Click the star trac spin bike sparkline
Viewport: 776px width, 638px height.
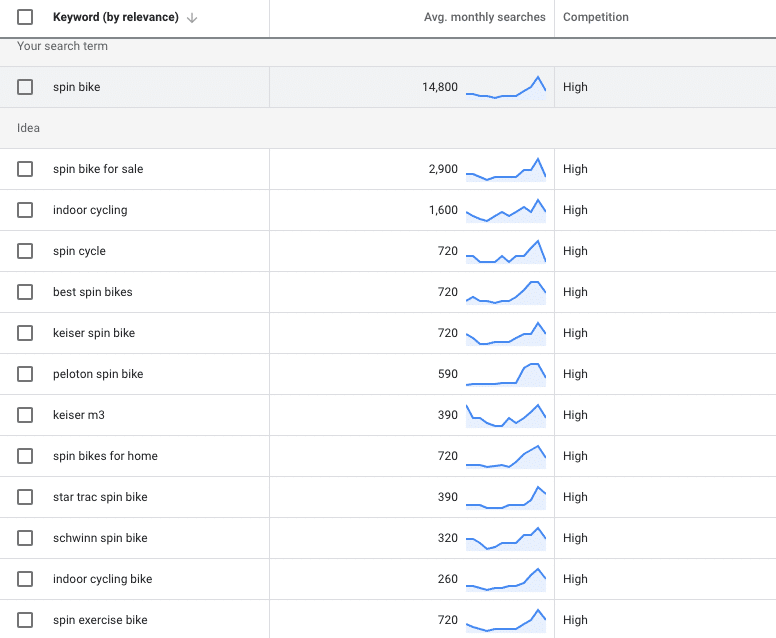coord(506,497)
